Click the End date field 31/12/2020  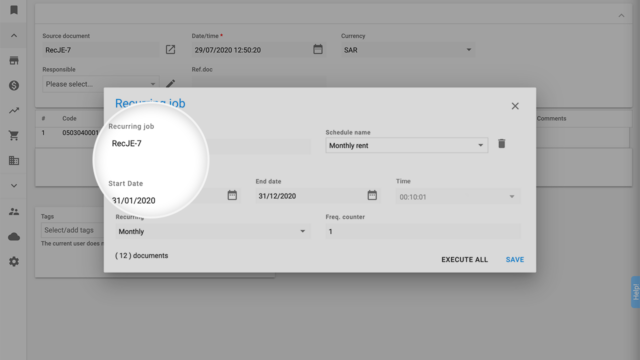[x=310, y=196]
